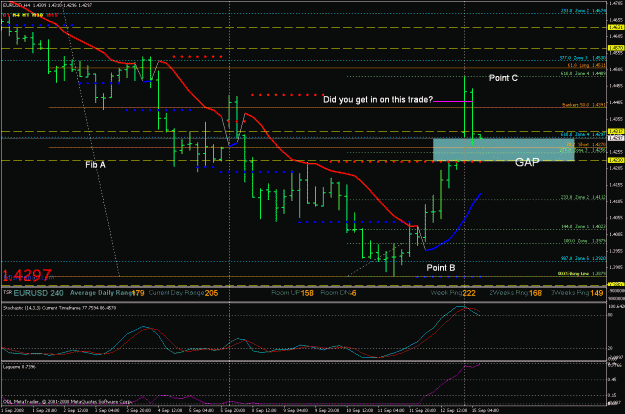This screenshot has width=625, height=414.
Task: Click the "Did you get in on this trade?" annotation
Action: pos(377,100)
